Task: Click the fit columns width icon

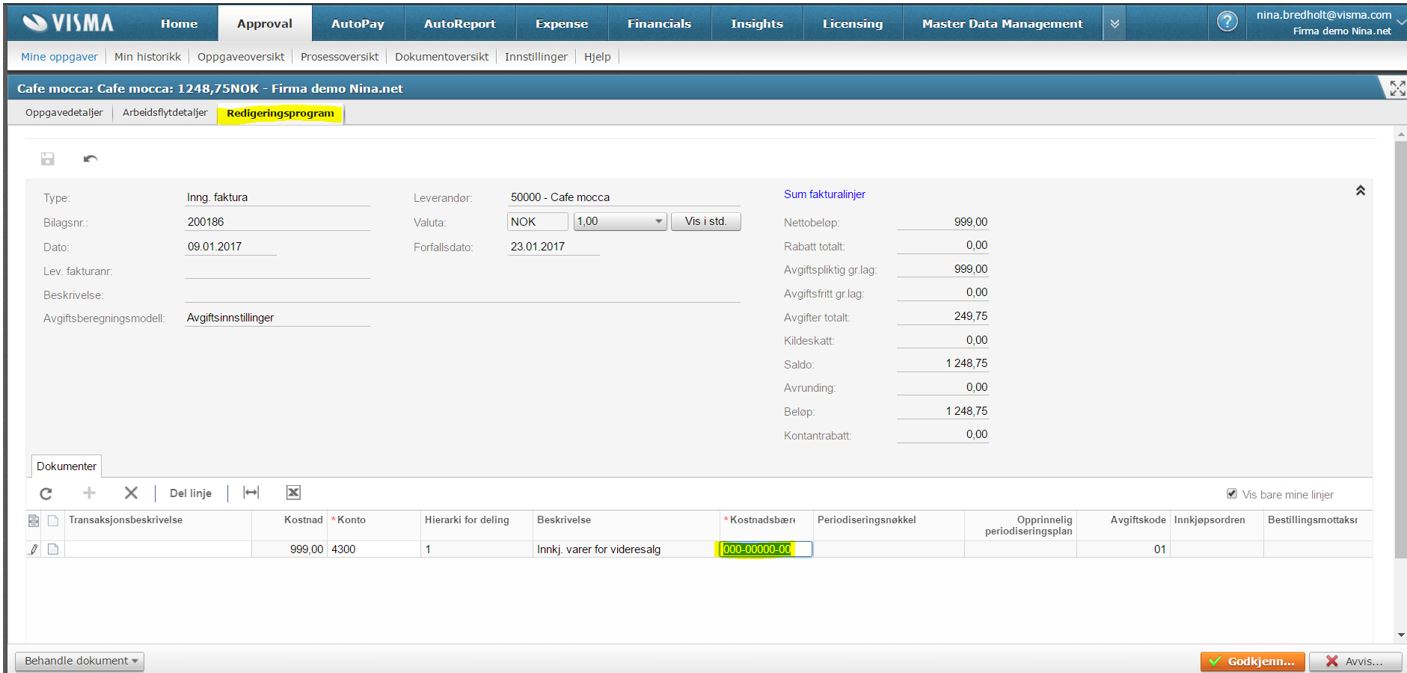Action: click(251, 493)
